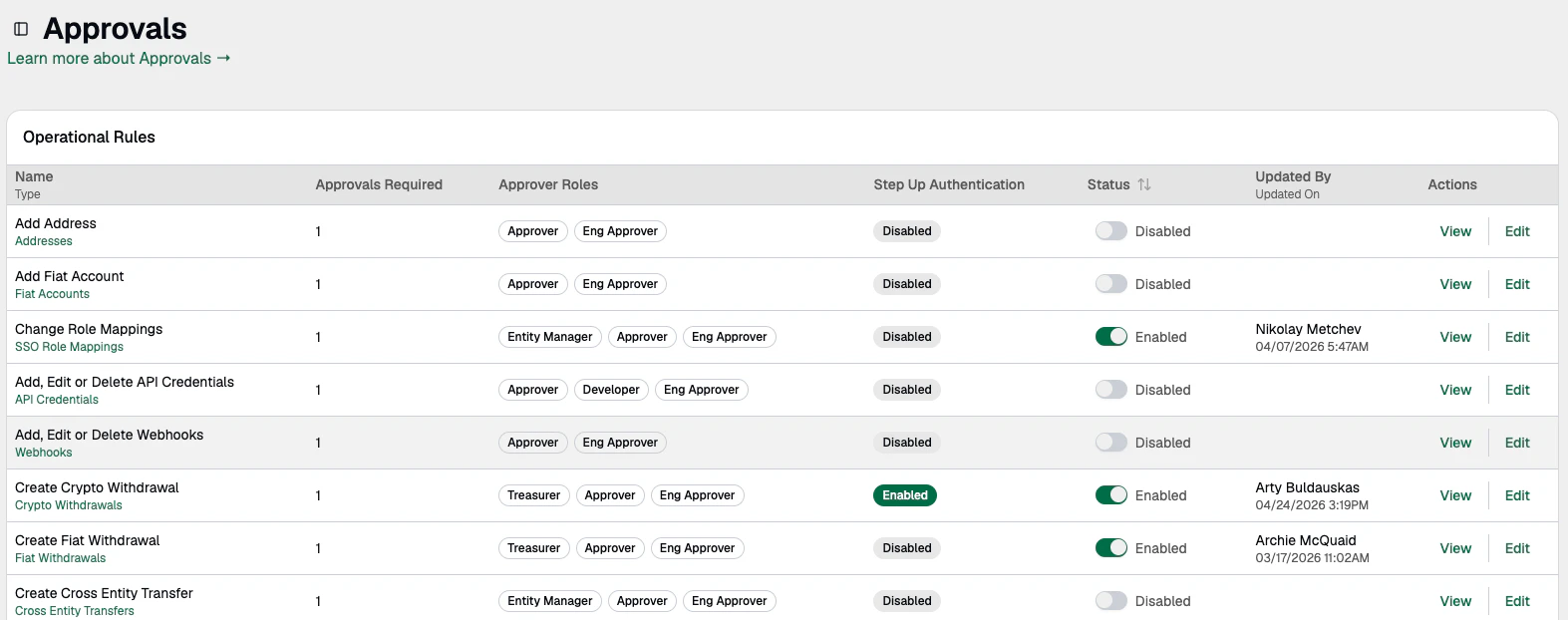The height and width of the screenshot is (620, 1568).
Task: View the Create Fiat Withdrawal rule
Action: pyautogui.click(x=1455, y=548)
